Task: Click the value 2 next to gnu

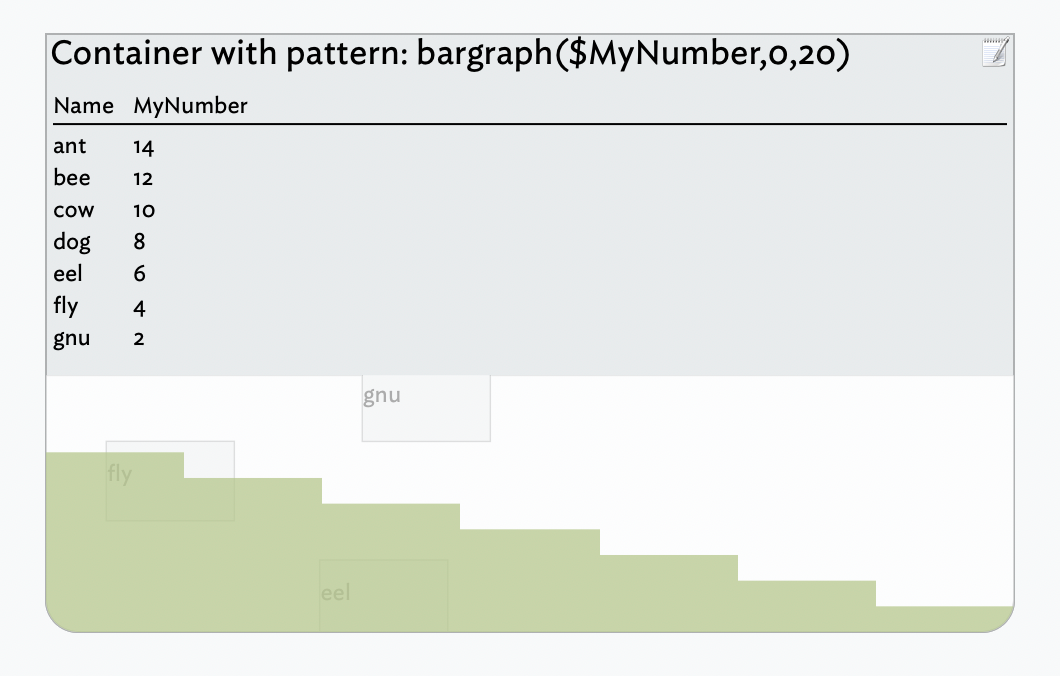Action: [140, 338]
